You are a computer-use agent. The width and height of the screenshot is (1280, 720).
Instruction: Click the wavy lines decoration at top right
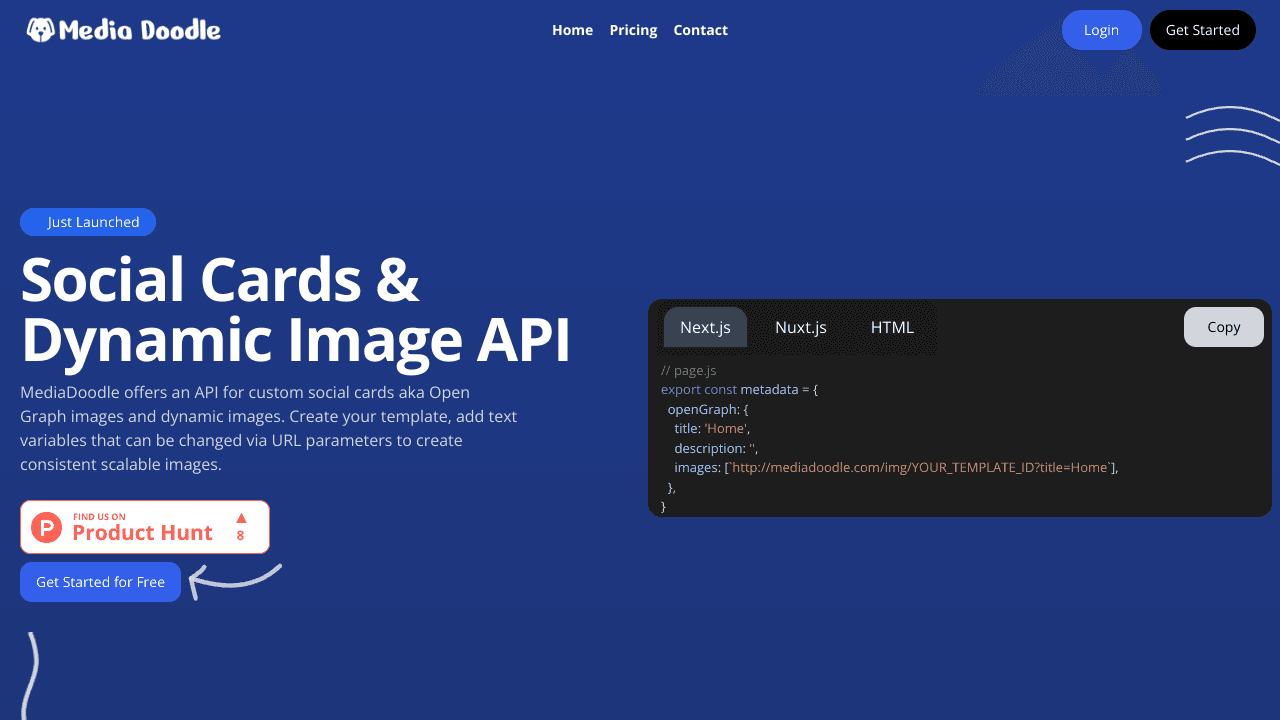click(1232, 135)
